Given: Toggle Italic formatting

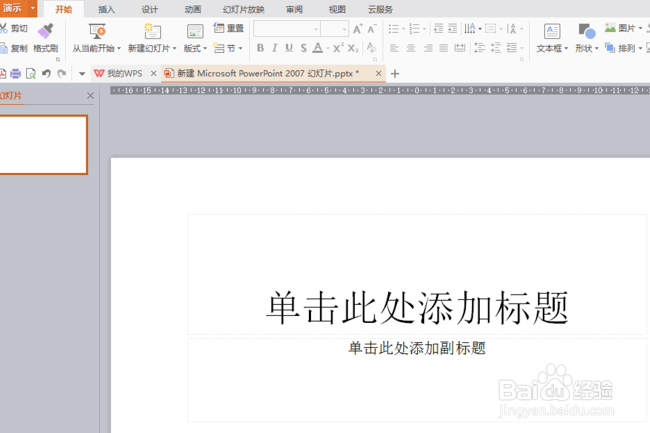Looking at the screenshot, I should (x=274, y=48).
